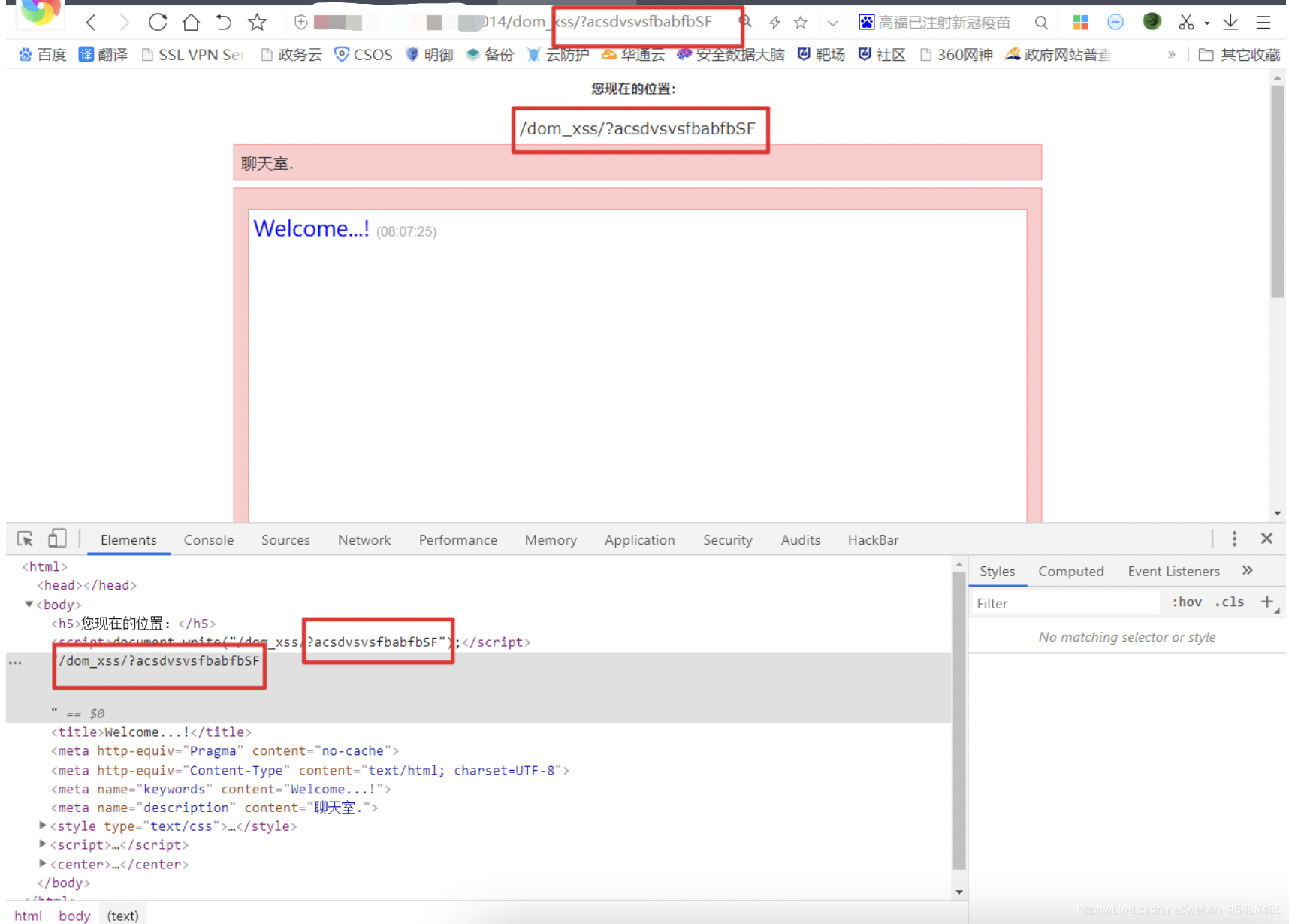Switch to the Sources tab
The image size is (1289, 924).
[x=285, y=540]
